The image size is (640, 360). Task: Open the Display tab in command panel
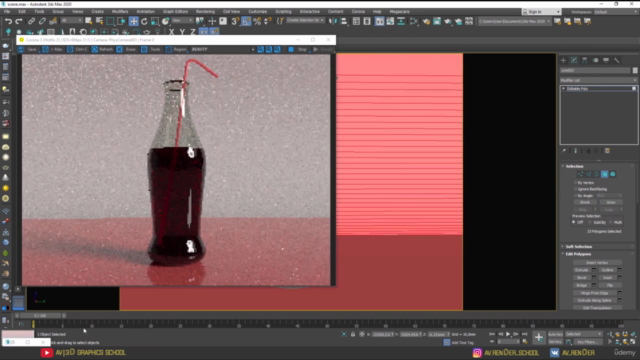click(606, 60)
